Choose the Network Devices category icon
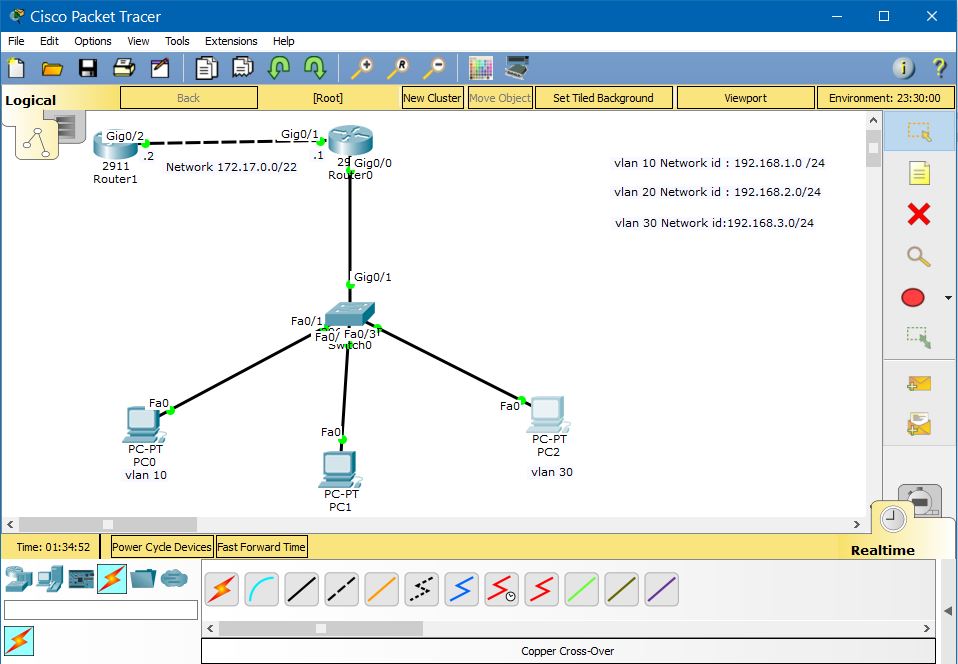This screenshot has height=664, width=958. click(18, 578)
